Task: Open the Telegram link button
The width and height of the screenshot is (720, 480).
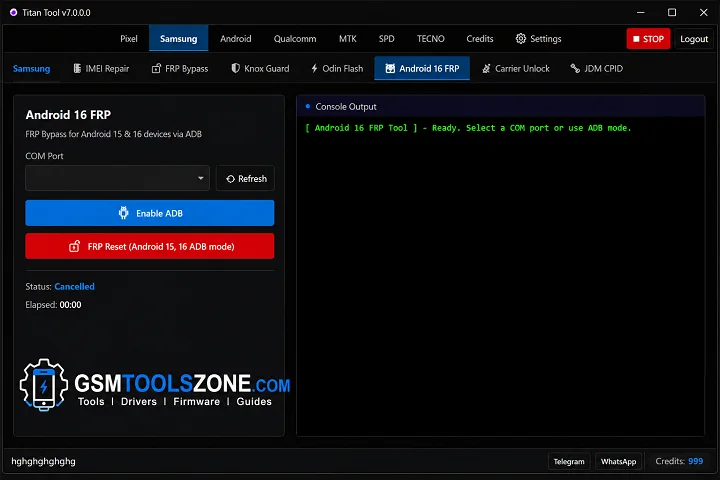Action: tap(569, 461)
